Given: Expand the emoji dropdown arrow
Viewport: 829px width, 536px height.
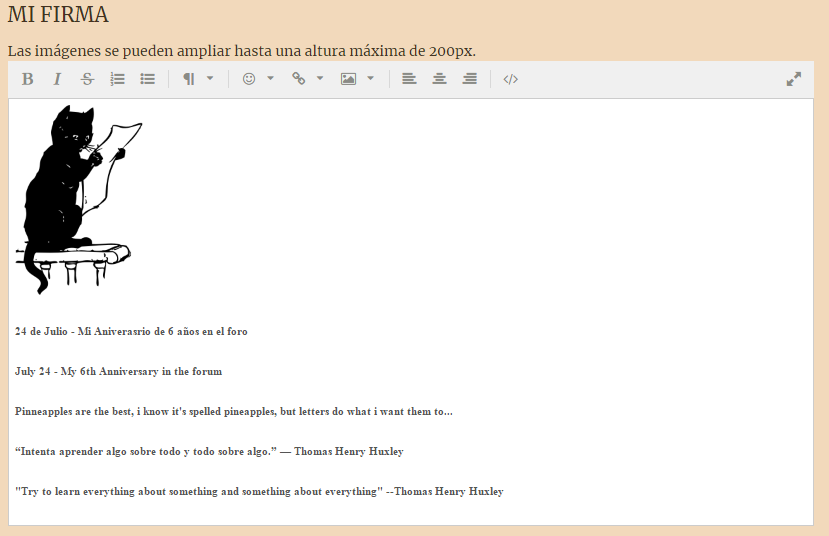Looking at the screenshot, I should [x=271, y=78].
